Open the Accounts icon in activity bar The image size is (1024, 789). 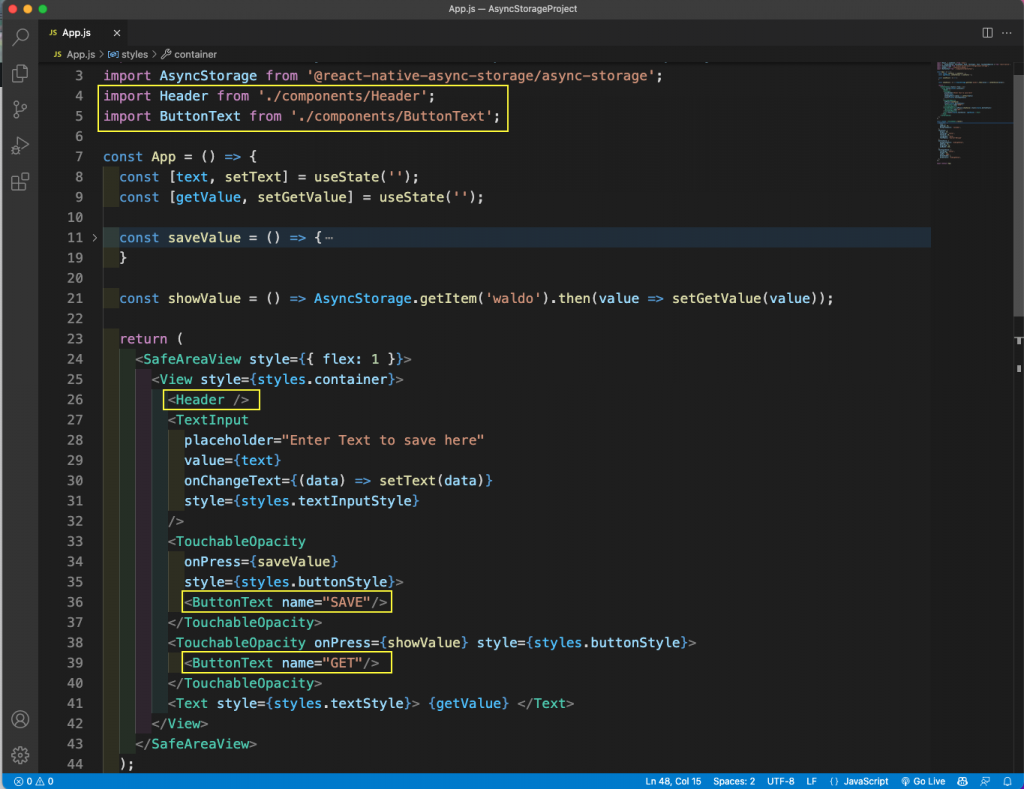coord(20,719)
